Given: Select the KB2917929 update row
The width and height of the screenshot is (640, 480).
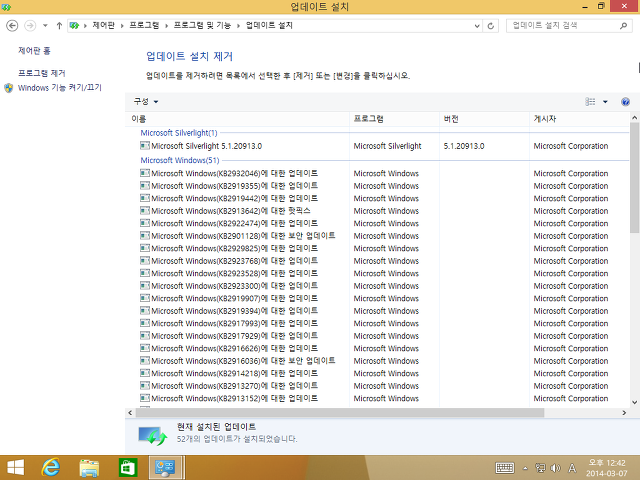Looking at the screenshot, I should (x=377, y=336).
